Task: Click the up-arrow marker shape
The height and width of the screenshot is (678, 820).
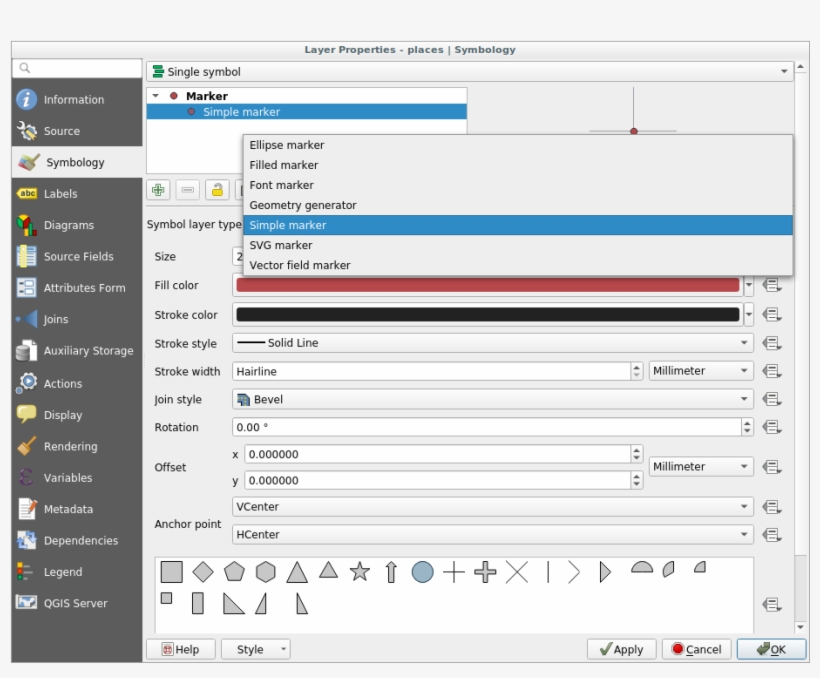Action: tap(391, 573)
